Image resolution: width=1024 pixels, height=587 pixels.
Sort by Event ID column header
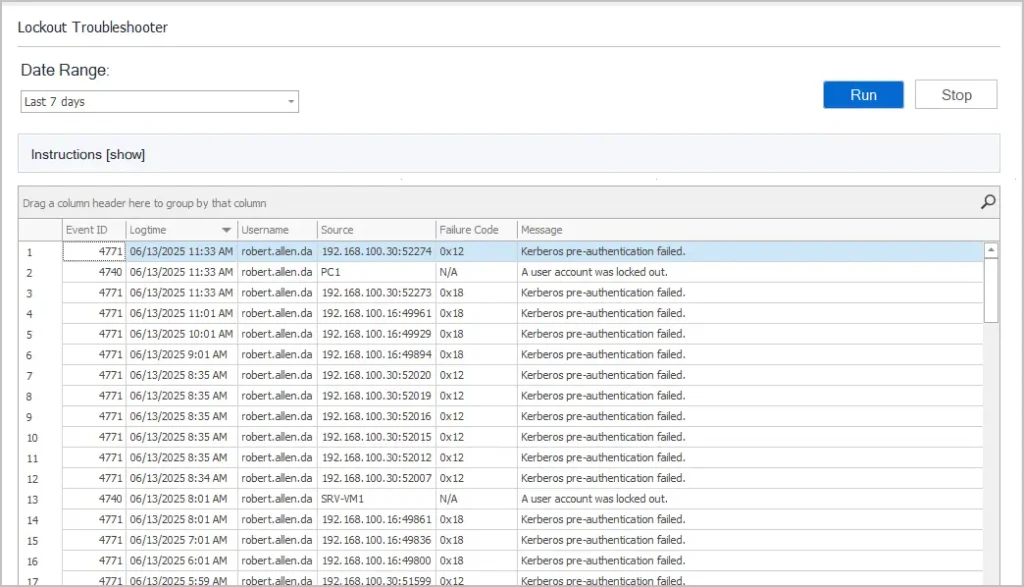coord(94,230)
